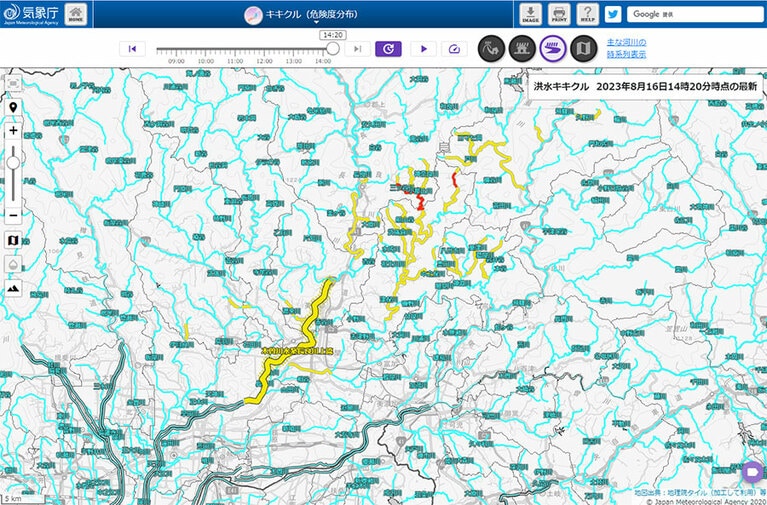Click the 14:20 time slider handle
The width and height of the screenshot is (767, 505).
point(333,48)
